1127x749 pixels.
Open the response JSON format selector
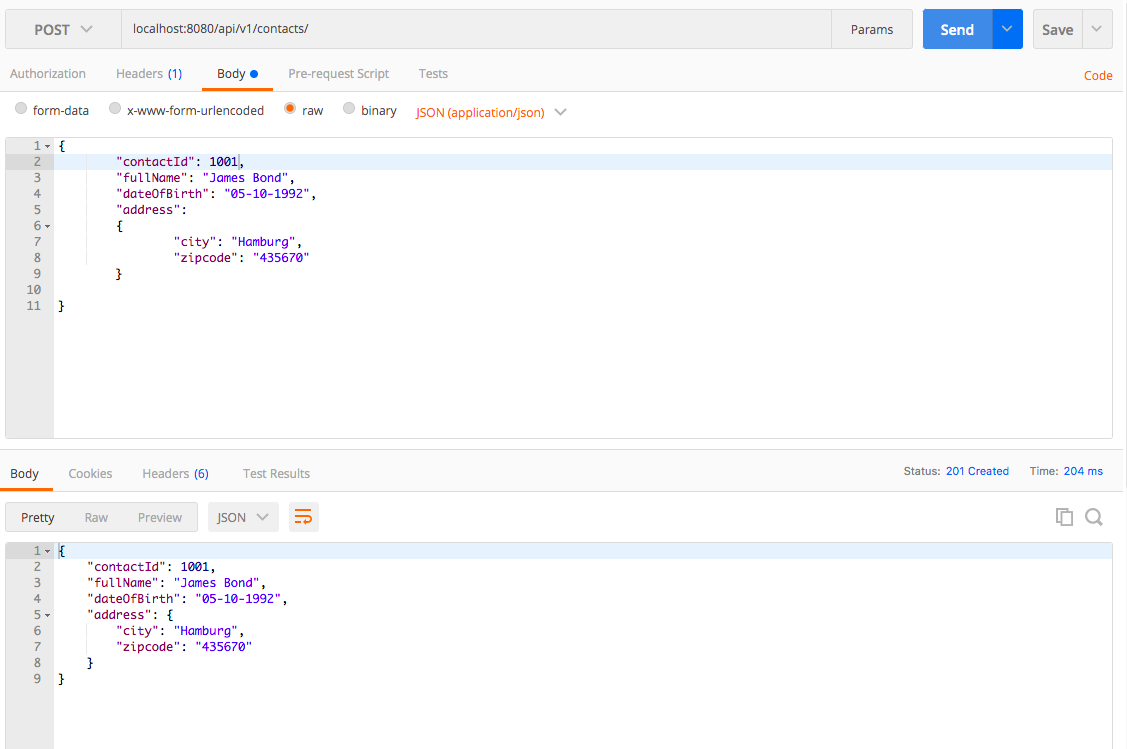pos(242,517)
